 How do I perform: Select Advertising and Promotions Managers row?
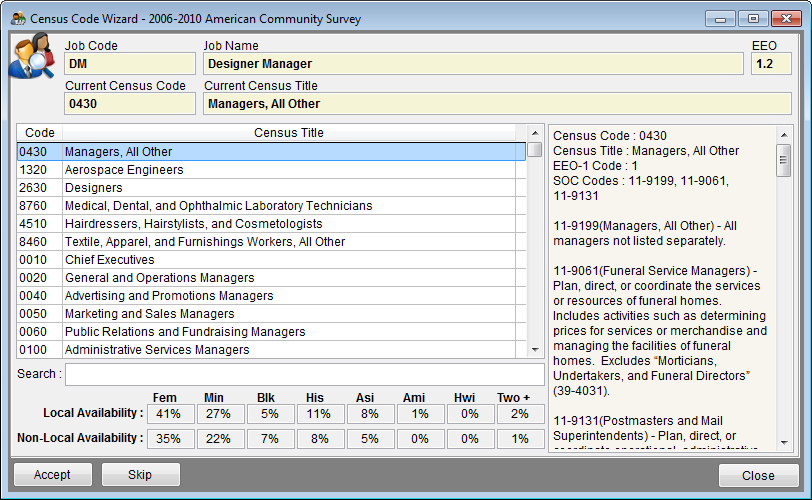271,296
